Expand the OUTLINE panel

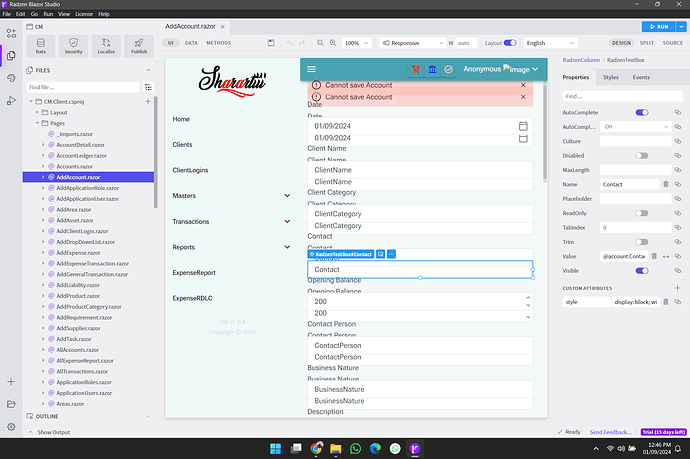148,416
